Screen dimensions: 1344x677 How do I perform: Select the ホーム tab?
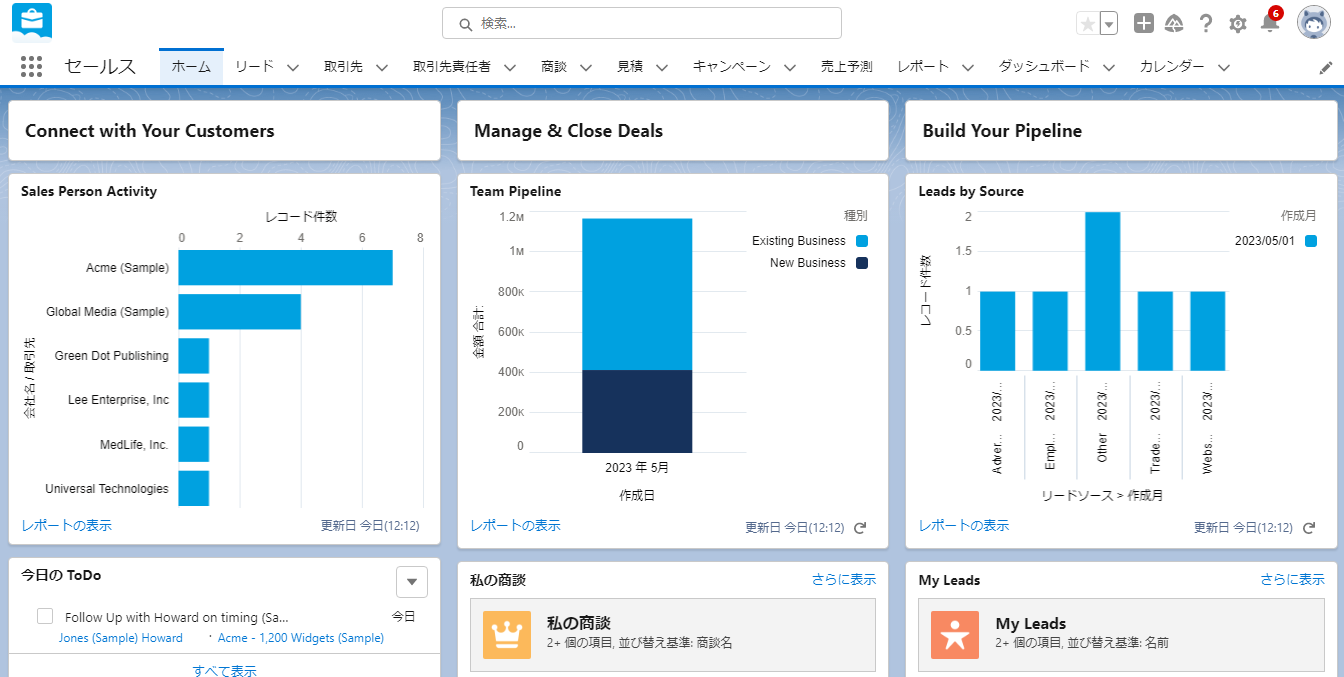click(x=191, y=67)
